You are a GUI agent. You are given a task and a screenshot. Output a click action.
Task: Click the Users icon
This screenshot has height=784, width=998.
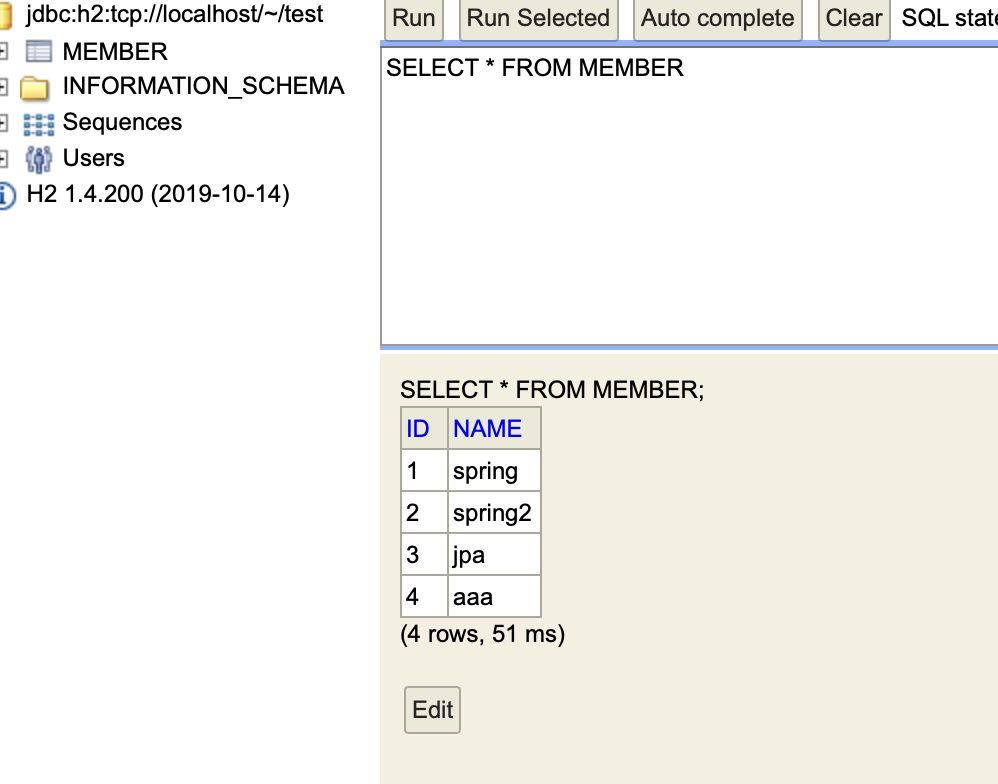(x=39, y=159)
